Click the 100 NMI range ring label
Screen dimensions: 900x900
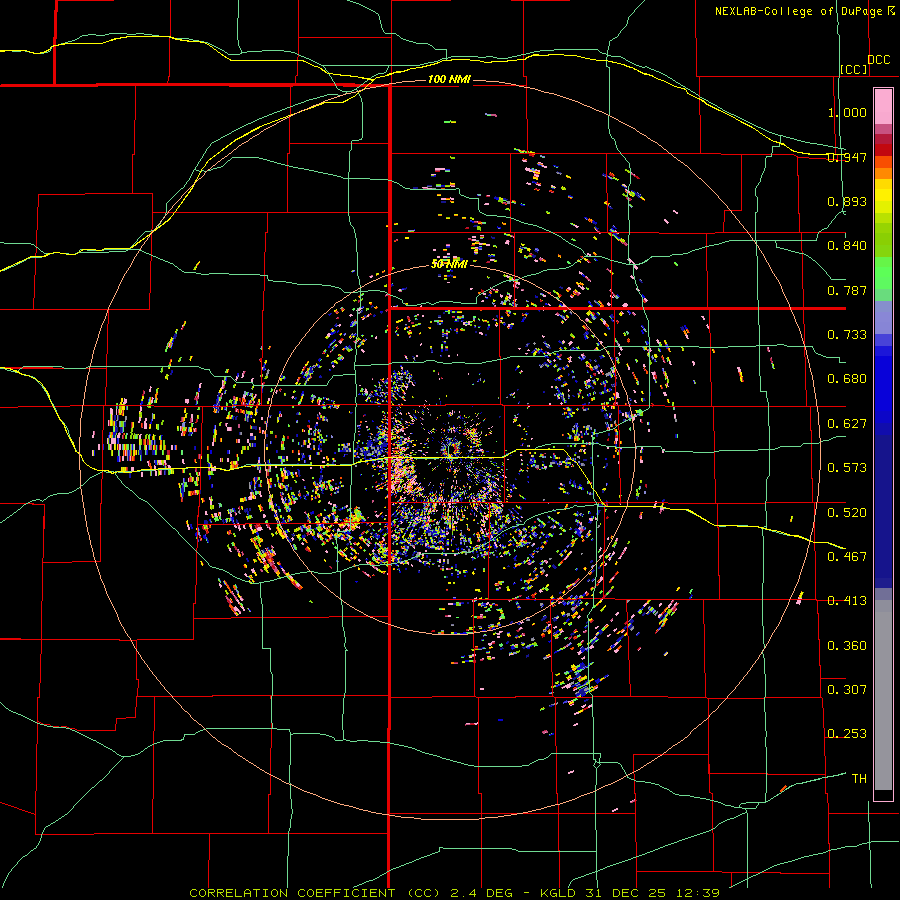[x=449, y=79]
